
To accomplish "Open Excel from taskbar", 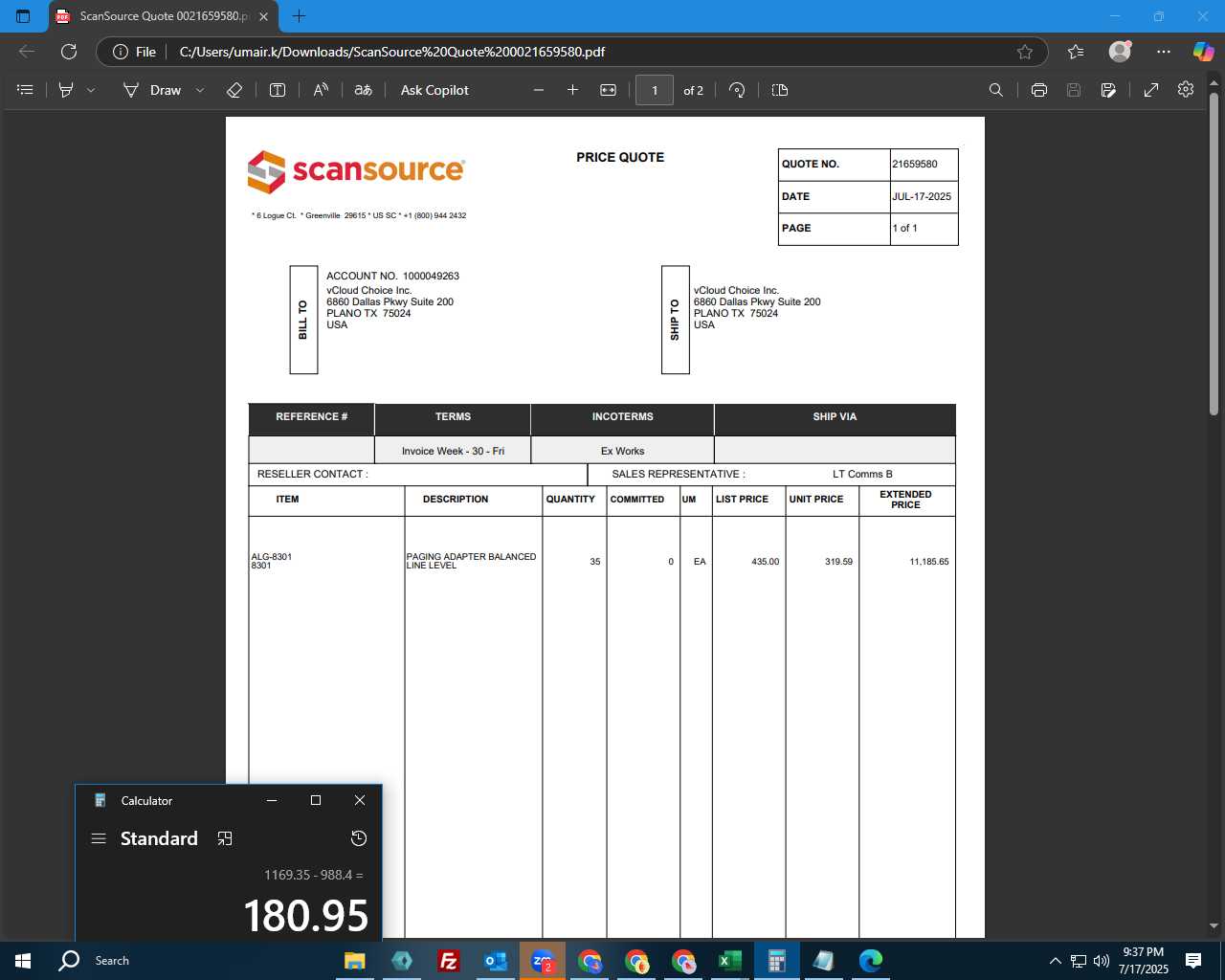I will (730, 961).
